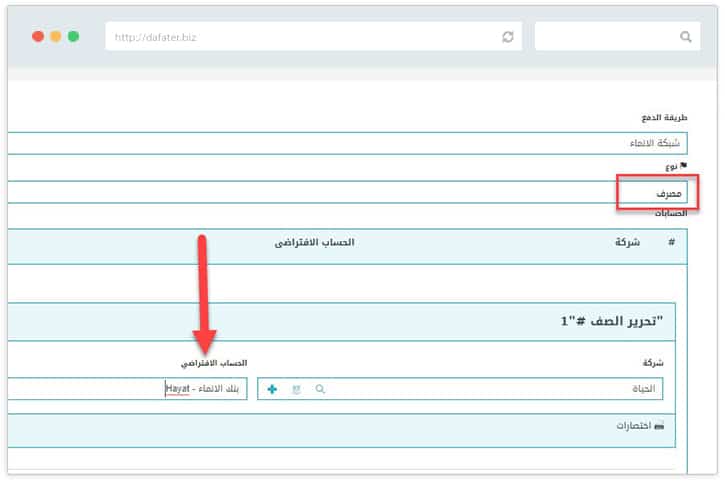This screenshot has height=485, width=725.
Task: Click the الحساب الافتراضي field with Hayat
Action: tap(130, 389)
